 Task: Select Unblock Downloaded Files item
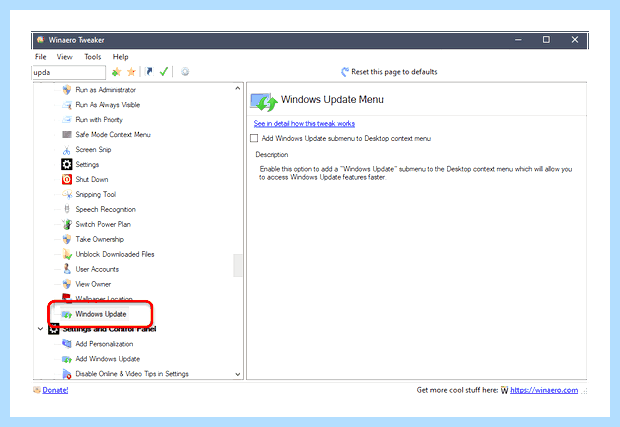coord(115,254)
